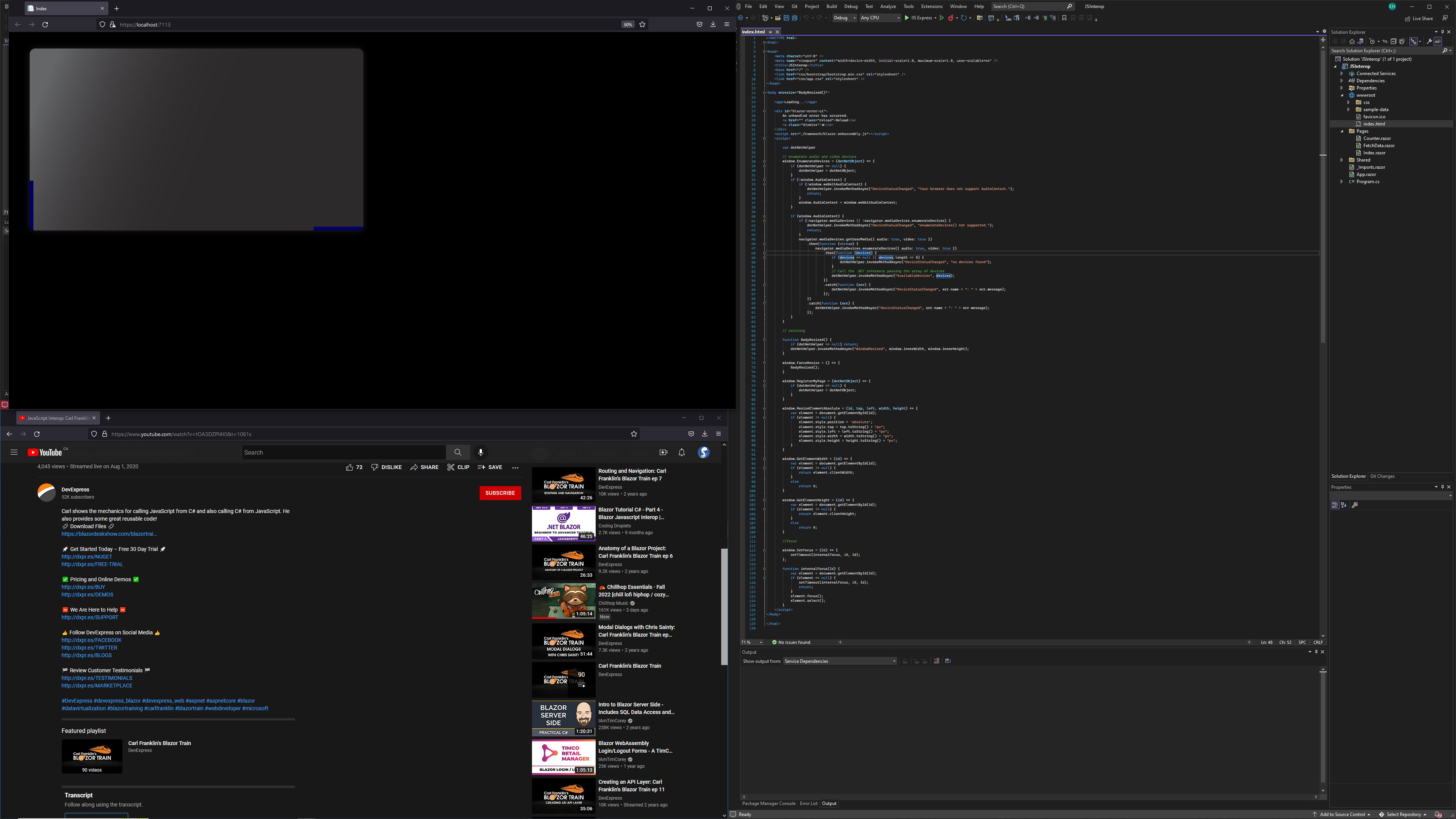Click the YouTube page vertical scrollbar thumb

[x=724, y=606]
